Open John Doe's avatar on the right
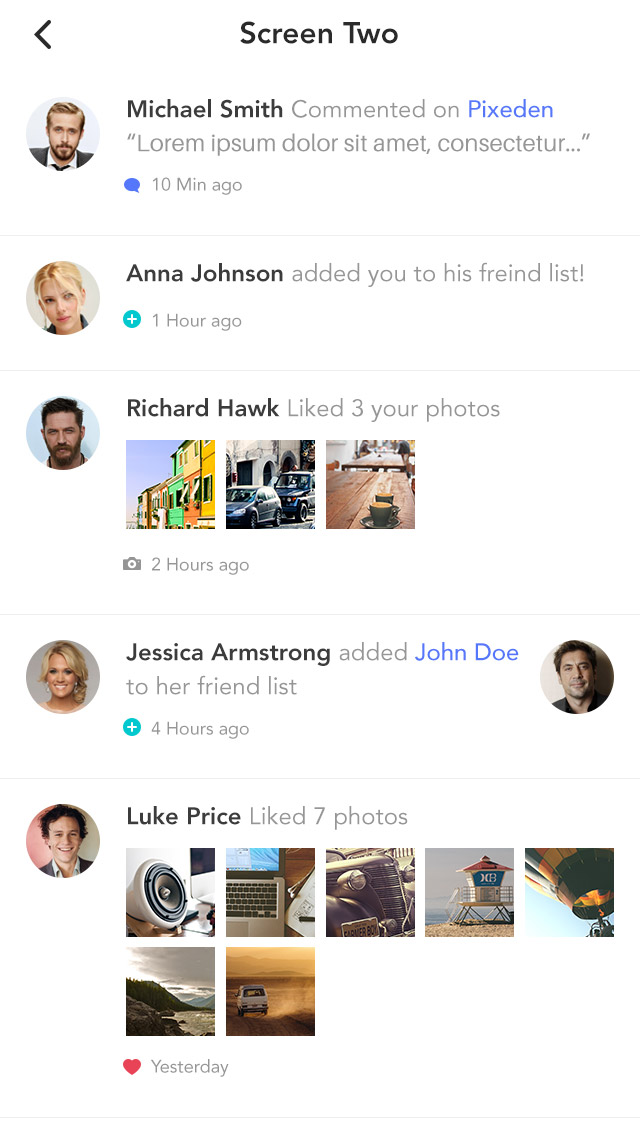Viewport: 640px width, 1136px height. click(x=577, y=677)
